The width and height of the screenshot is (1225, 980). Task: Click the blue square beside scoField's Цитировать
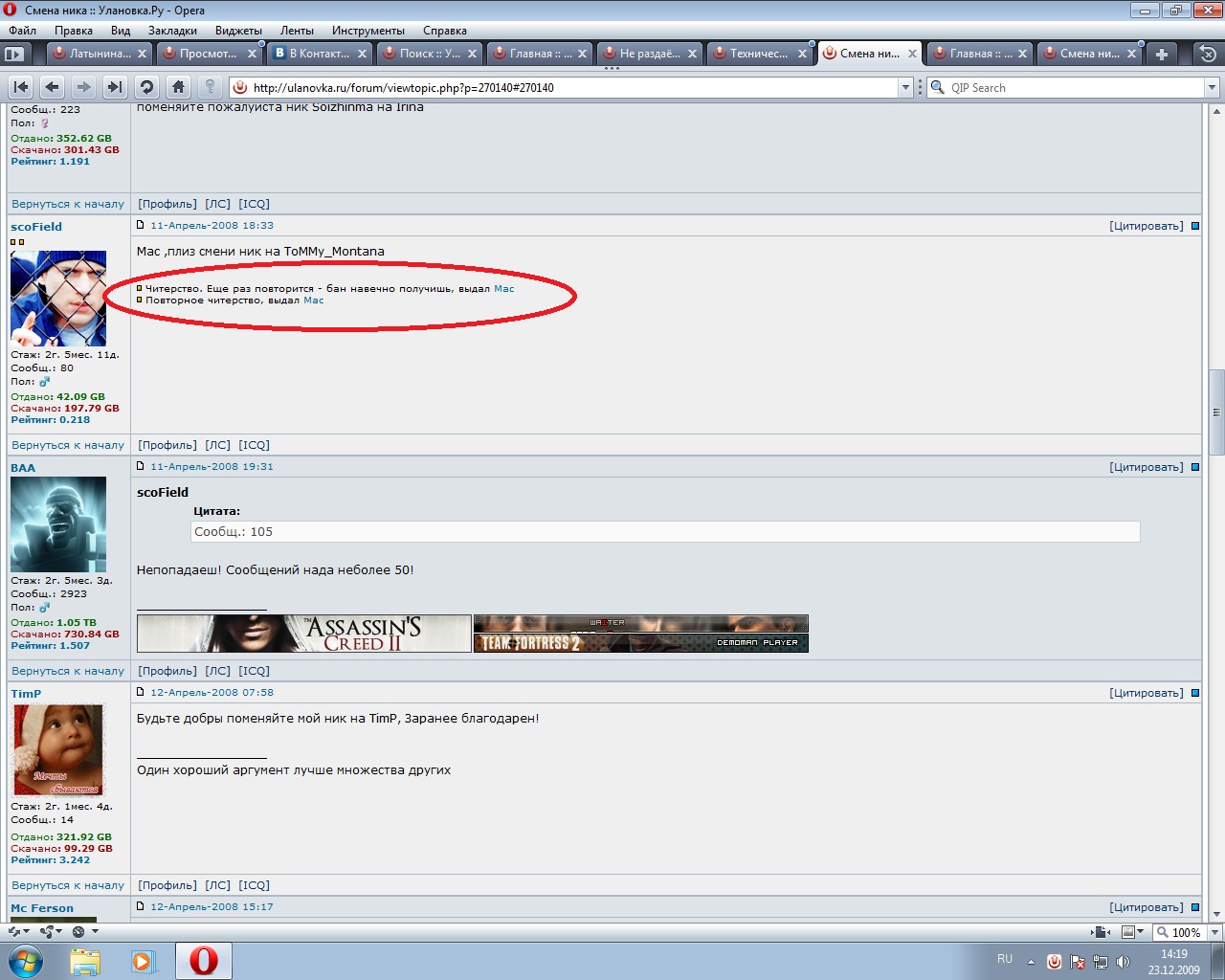[1194, 226]
